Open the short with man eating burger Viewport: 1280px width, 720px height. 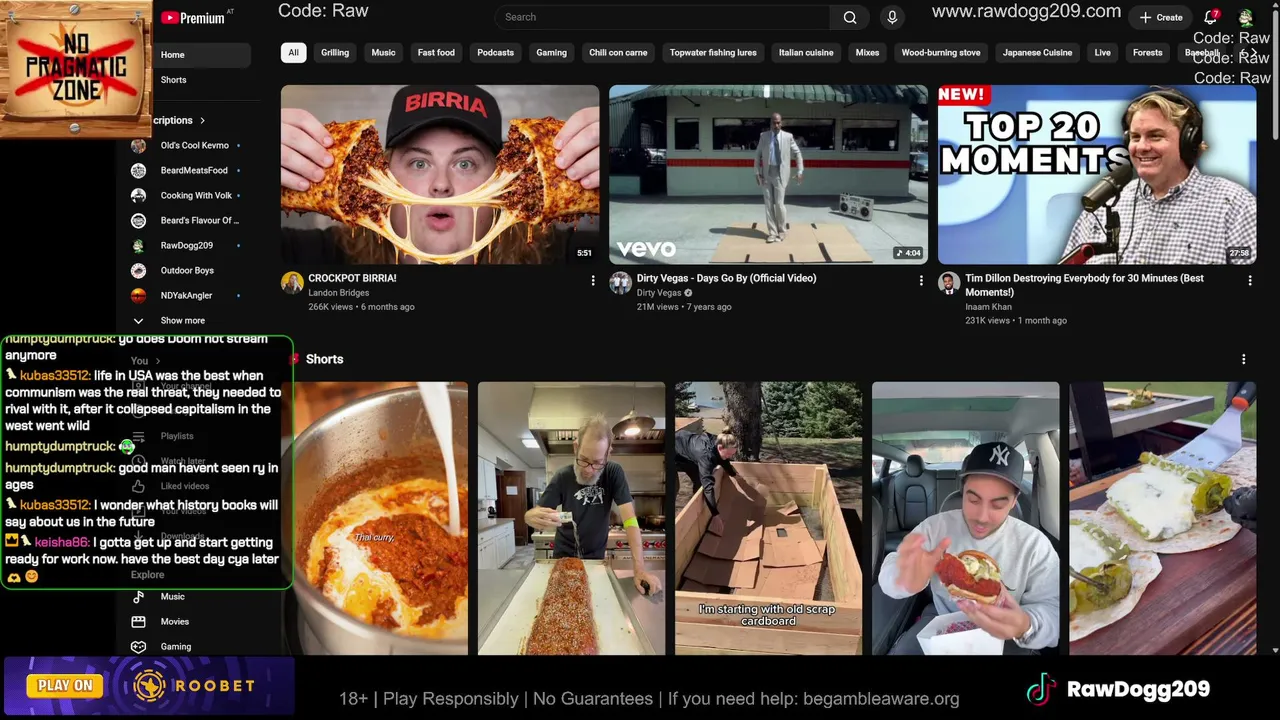tap(965, 518)
